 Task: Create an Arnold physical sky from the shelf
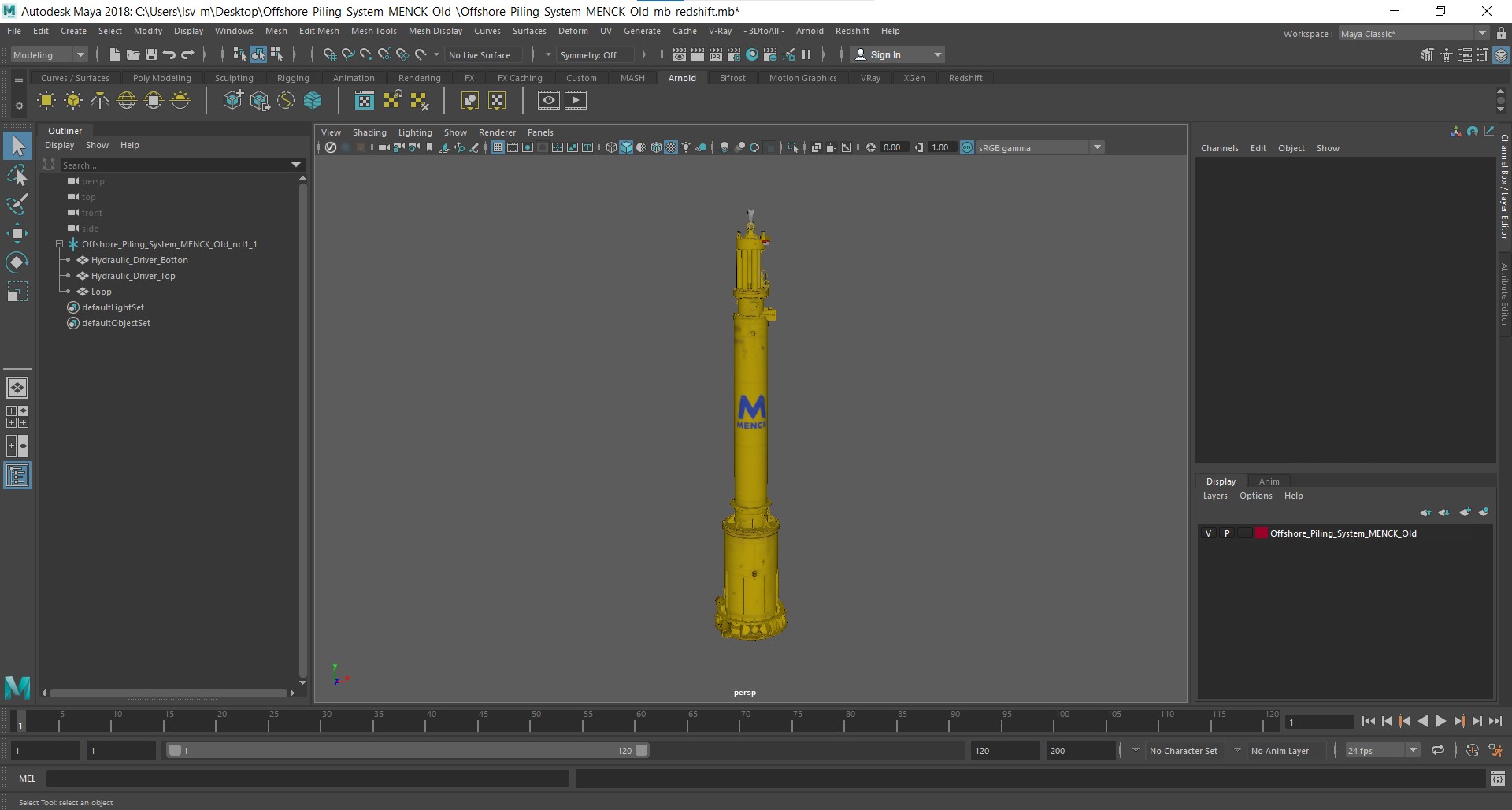[x=180, y=101]
